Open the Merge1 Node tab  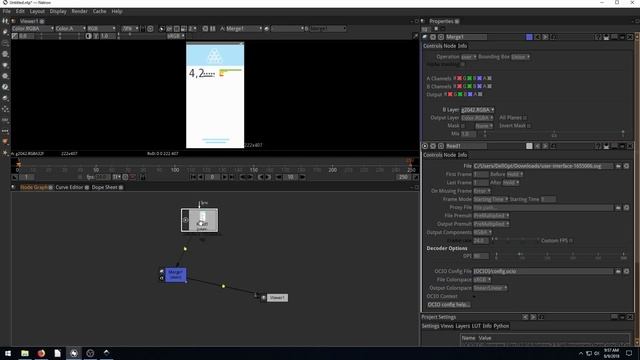[x=449, y=46]
